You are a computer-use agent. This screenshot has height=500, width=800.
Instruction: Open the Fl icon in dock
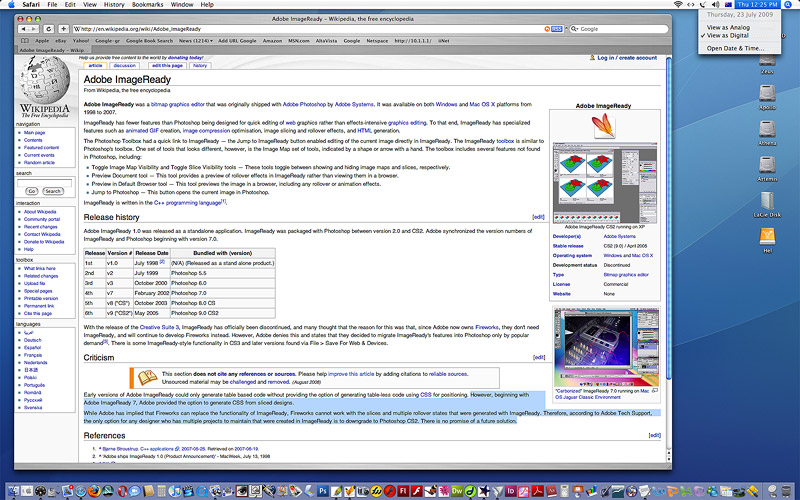404,491
